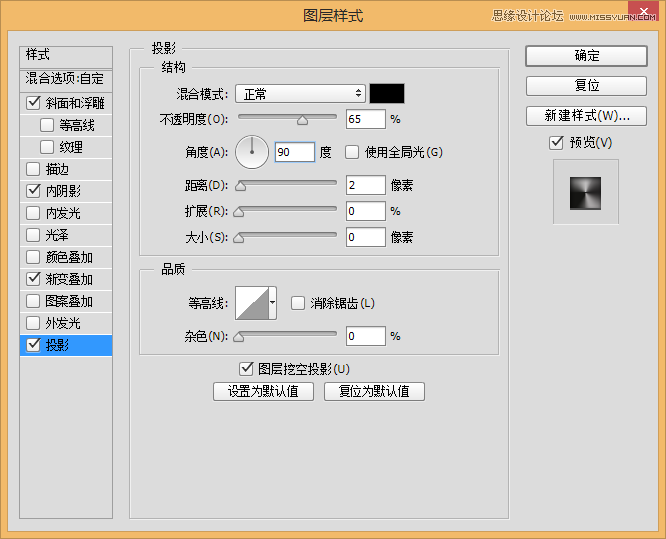Enable 使用全局光 checkbox
The image size is (666, 539).
[352, 152]
